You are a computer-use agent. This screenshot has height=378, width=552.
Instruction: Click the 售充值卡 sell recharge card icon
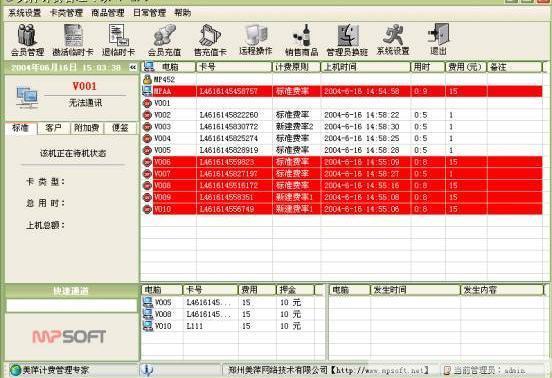tap(210, 40)
